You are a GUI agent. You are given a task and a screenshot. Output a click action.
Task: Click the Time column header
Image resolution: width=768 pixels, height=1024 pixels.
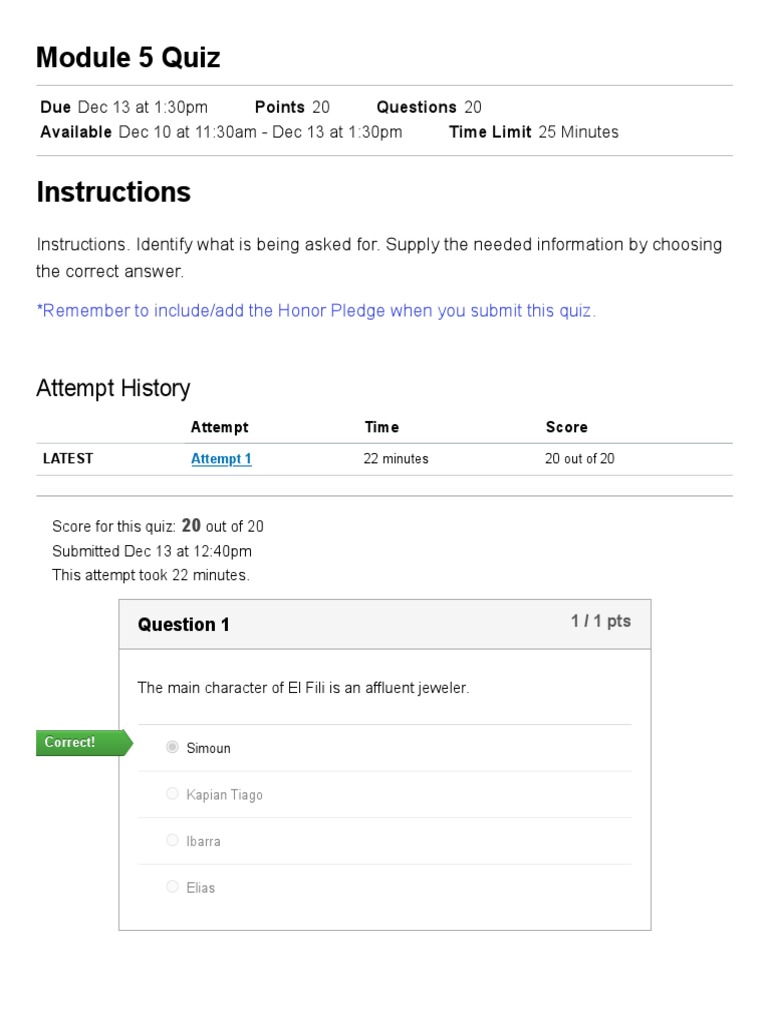382,427
